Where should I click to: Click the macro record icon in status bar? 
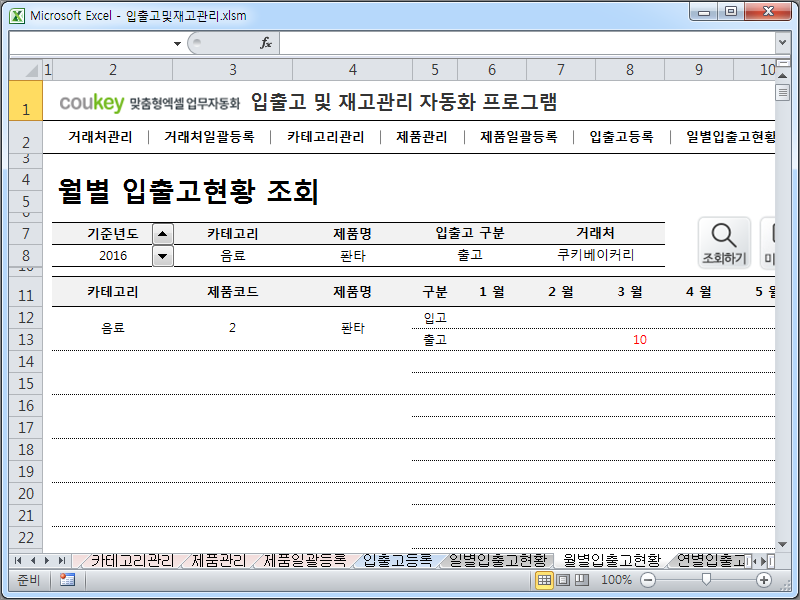coord(67,580)
